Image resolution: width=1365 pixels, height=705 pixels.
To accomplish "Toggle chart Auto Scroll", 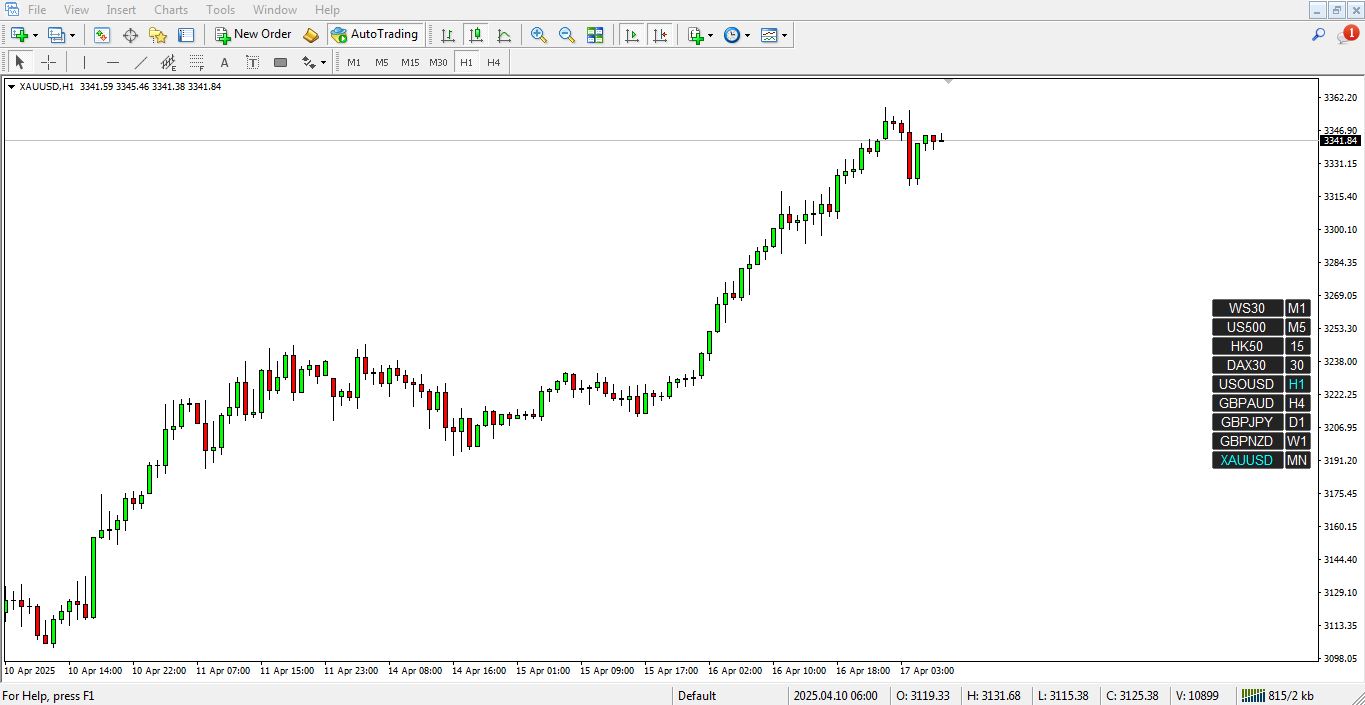I will pos(632,35).
